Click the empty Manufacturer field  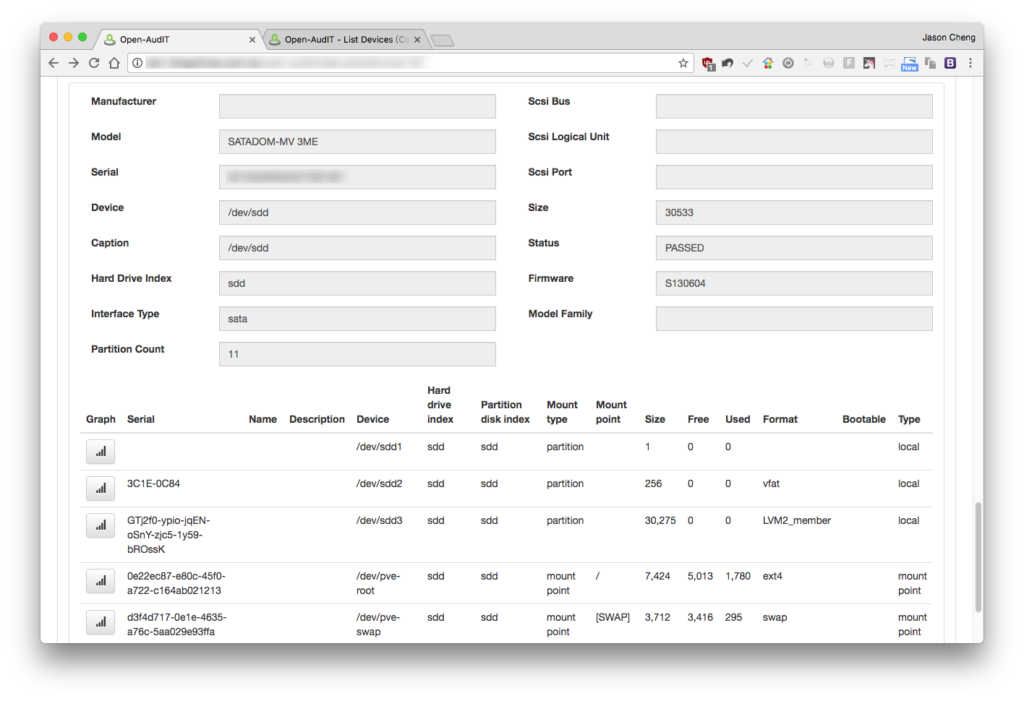pos(357,106)
